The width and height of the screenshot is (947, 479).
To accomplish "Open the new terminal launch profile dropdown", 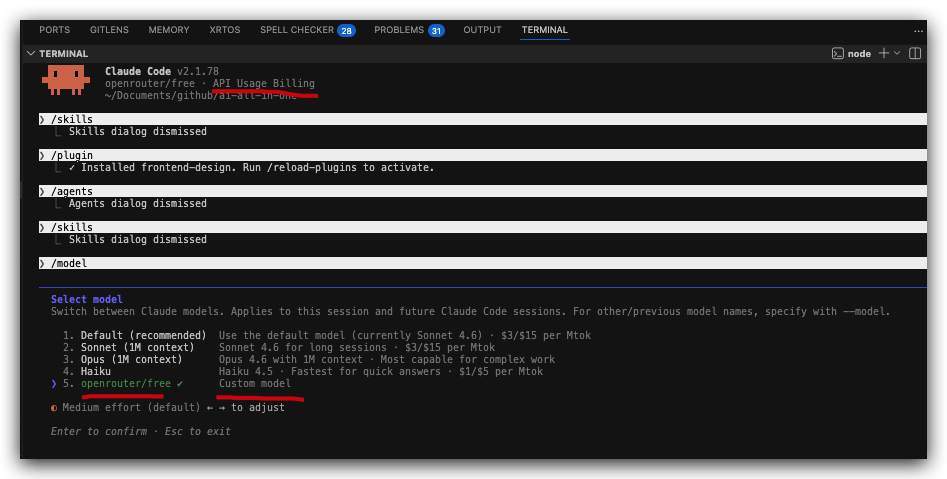I will click(897, 53).
